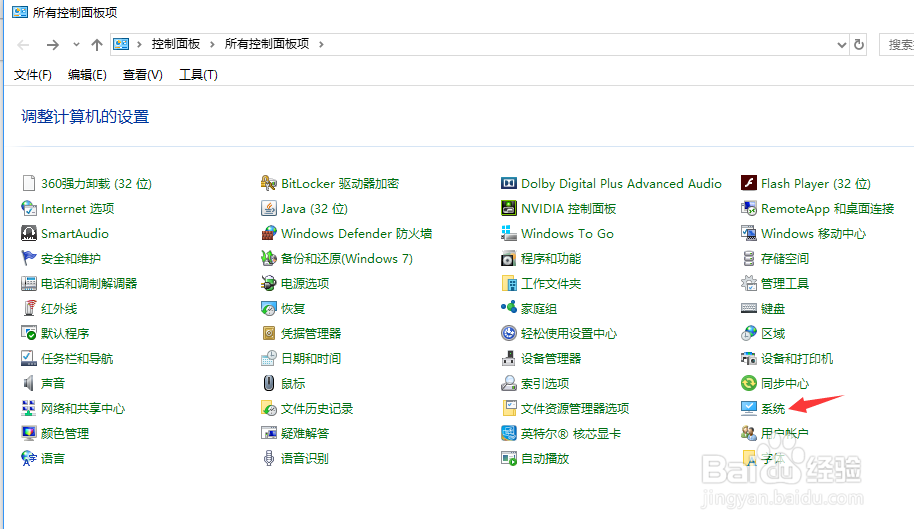Image resolution: width=914 pixels, height=529 pixels.
Task: Open the SmartAudio headphone icon
Action: tap(29, 234)
